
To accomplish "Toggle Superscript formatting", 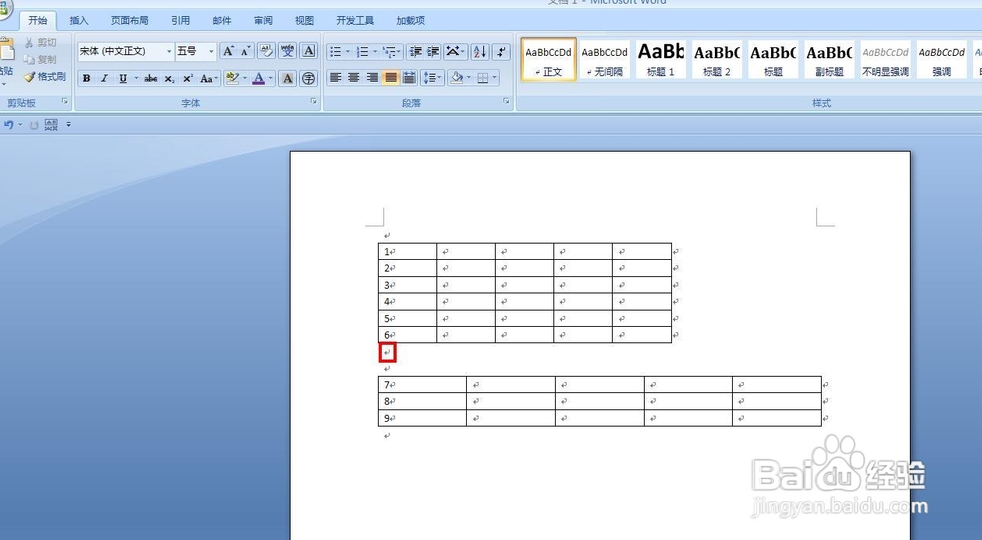I will point(187,78).
